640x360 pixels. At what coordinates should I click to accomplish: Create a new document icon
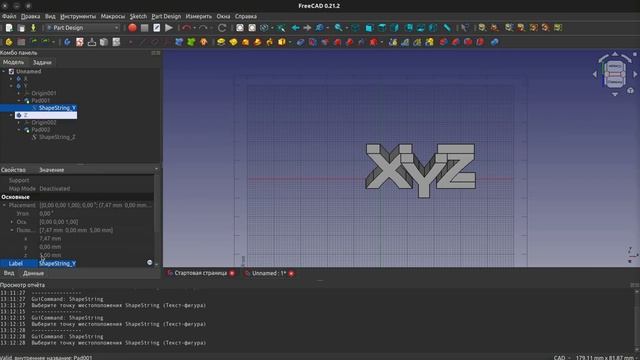click(9, 28)
